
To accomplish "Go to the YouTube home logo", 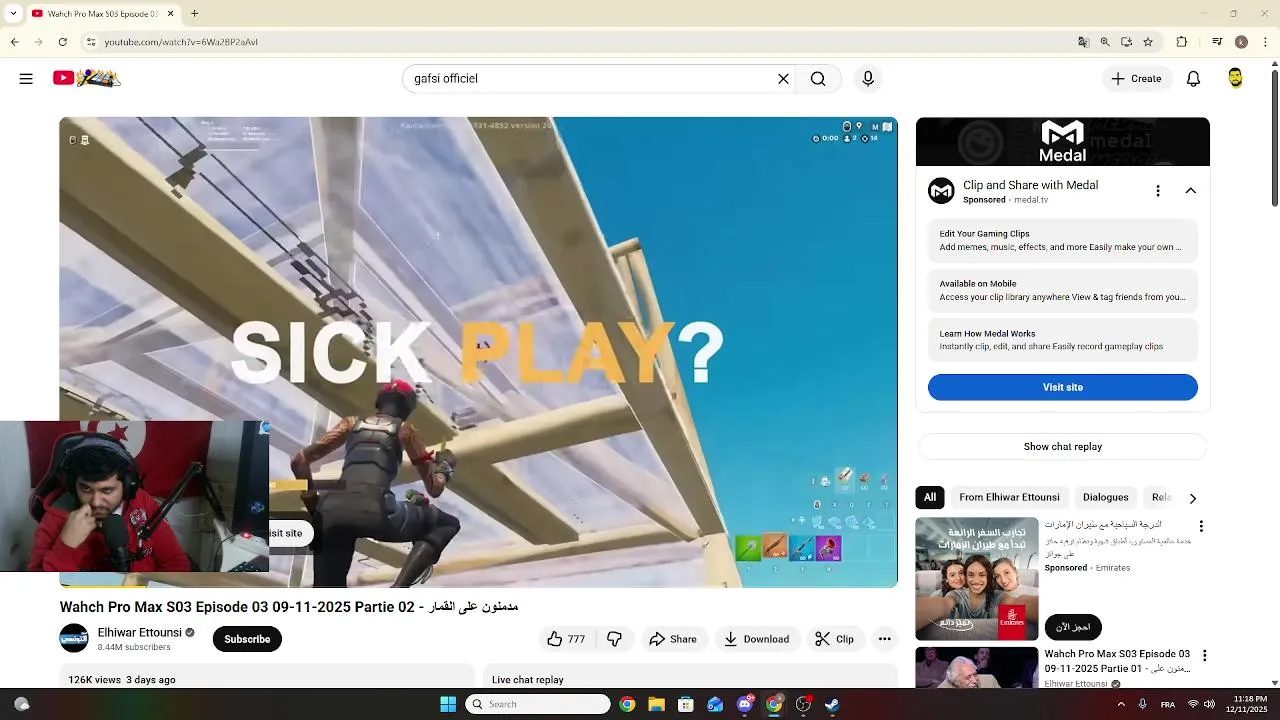I will pos(87,78).
